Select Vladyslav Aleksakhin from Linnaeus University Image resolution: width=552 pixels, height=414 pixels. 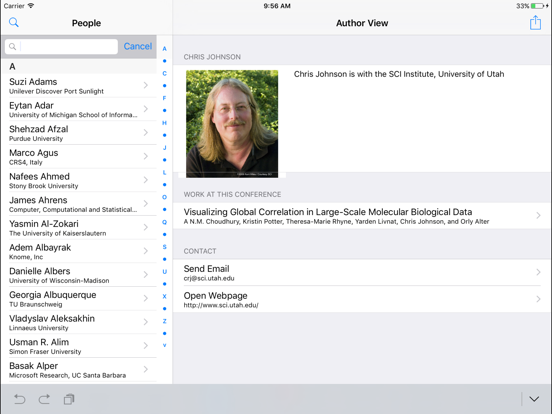pyautogui.click(x=79, y=322)
